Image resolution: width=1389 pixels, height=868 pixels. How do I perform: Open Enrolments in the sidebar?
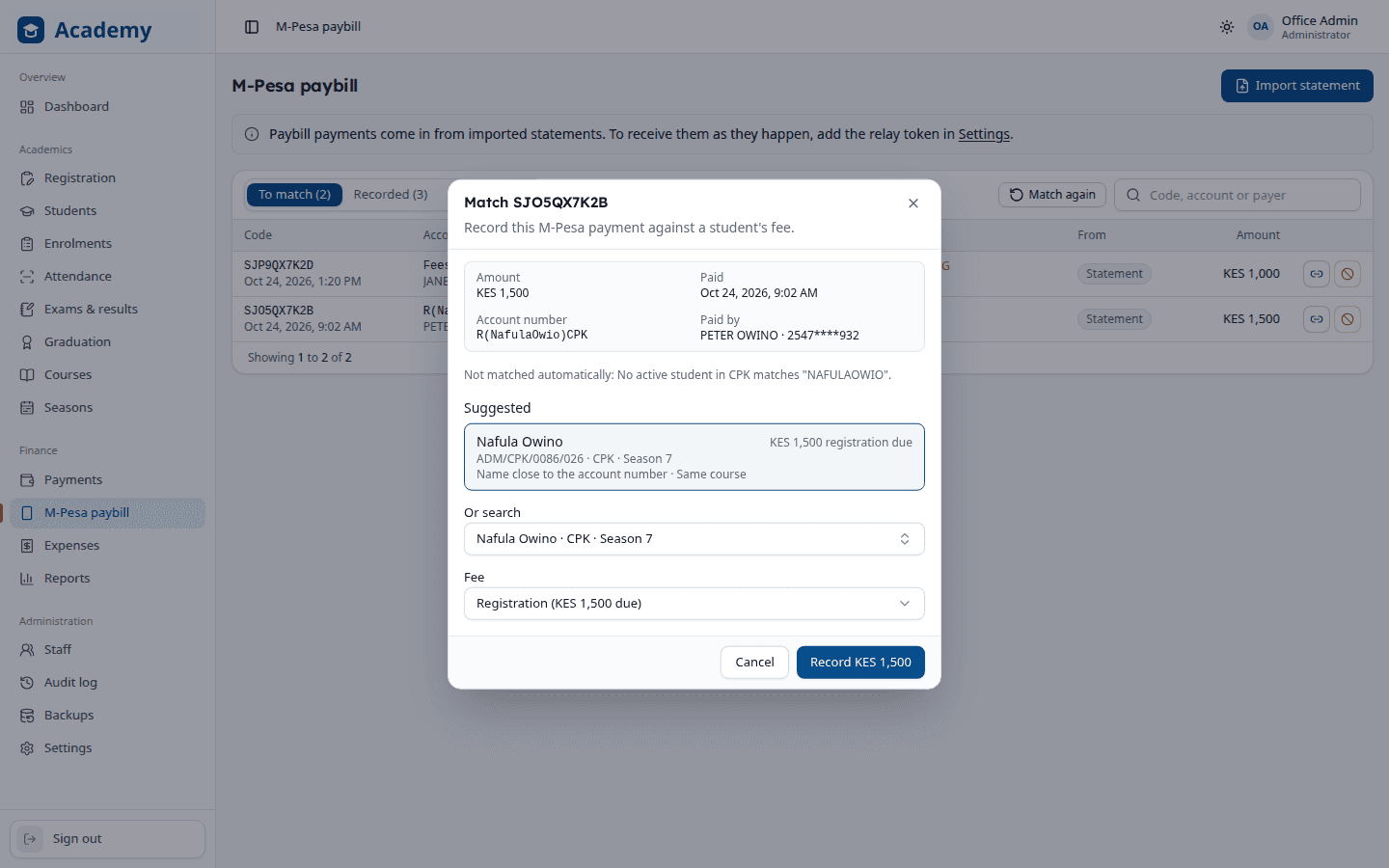click(107, 244)
